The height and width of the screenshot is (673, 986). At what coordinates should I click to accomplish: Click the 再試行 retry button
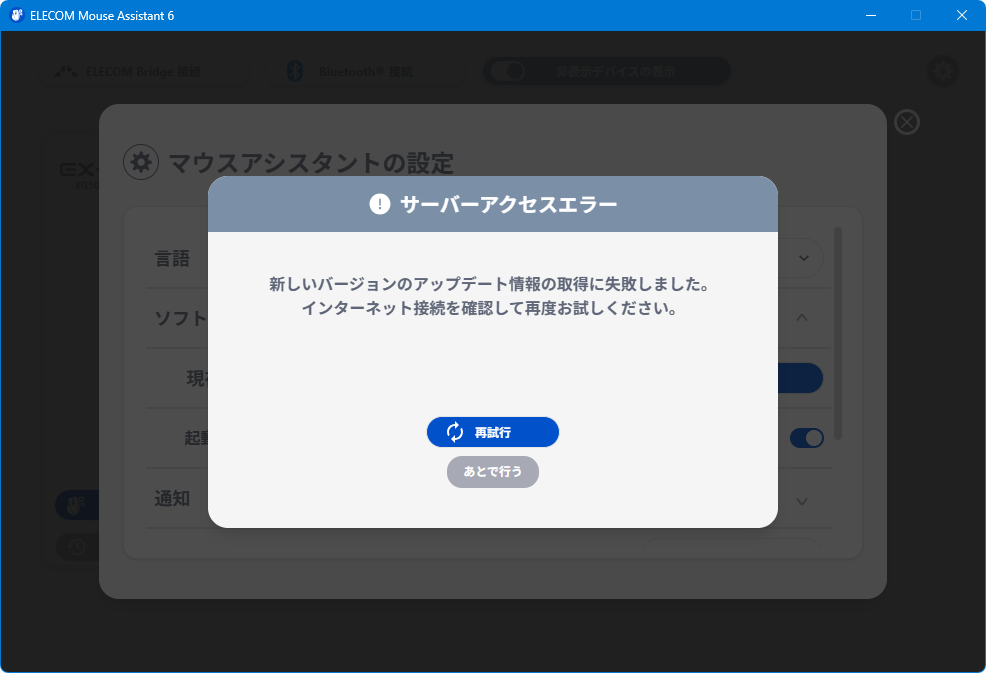tap(492, 432)
